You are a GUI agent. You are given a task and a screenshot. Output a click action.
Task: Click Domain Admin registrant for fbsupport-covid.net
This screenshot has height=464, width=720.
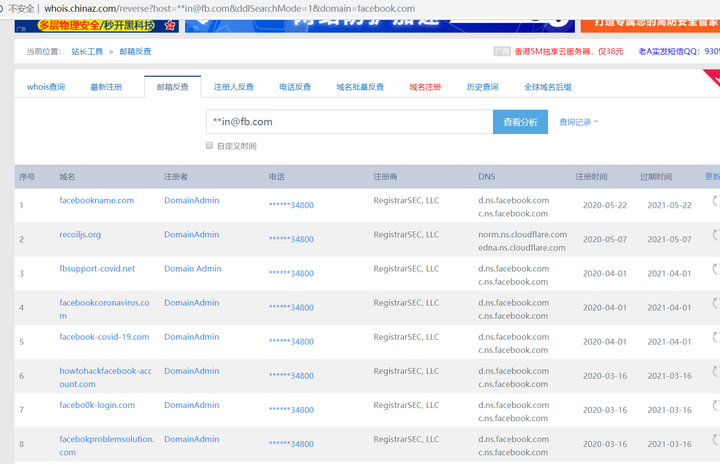[193, 269]
